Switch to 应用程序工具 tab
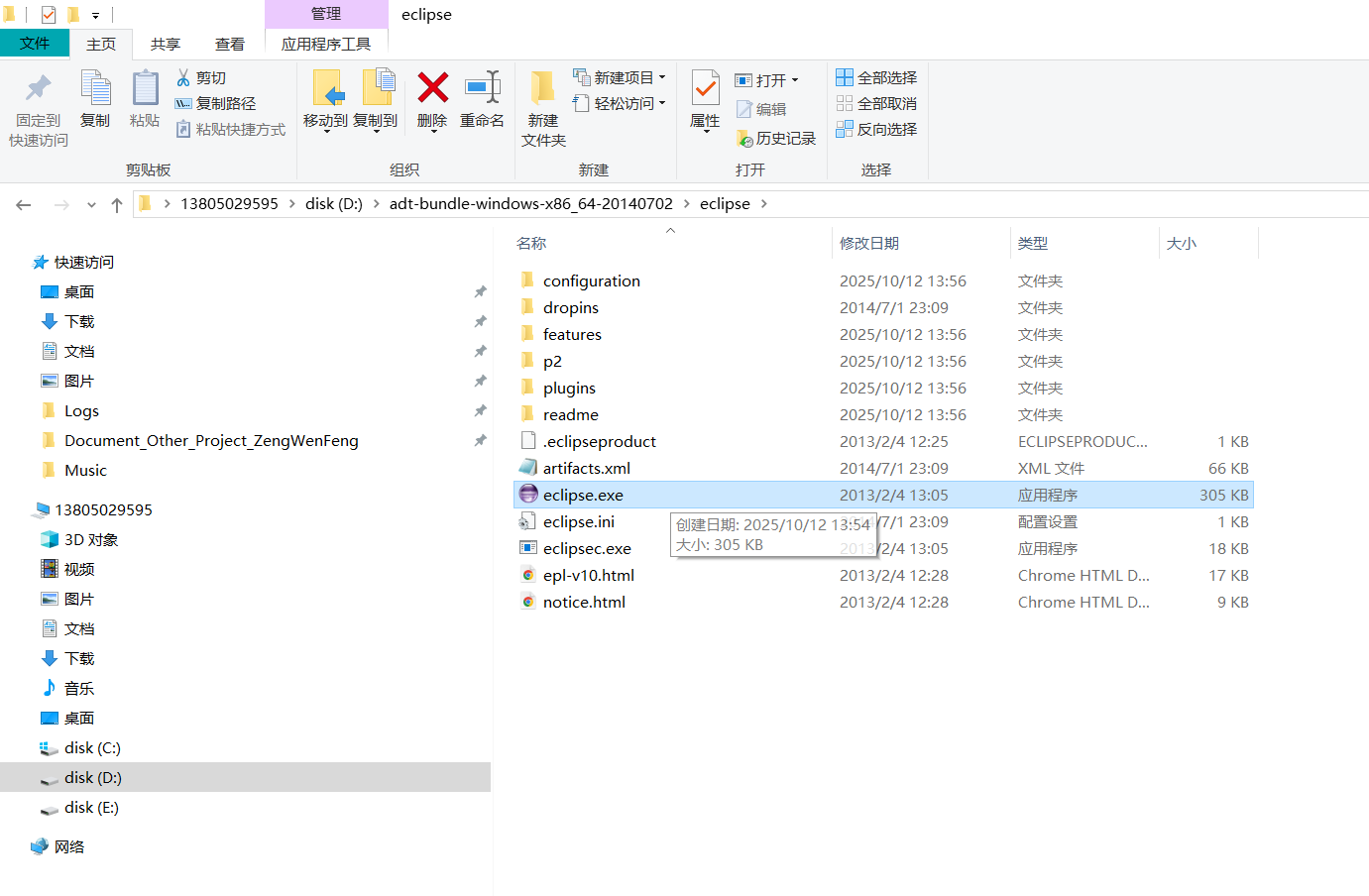This screenshot has width=1369, height=896. tap(326, 44)
